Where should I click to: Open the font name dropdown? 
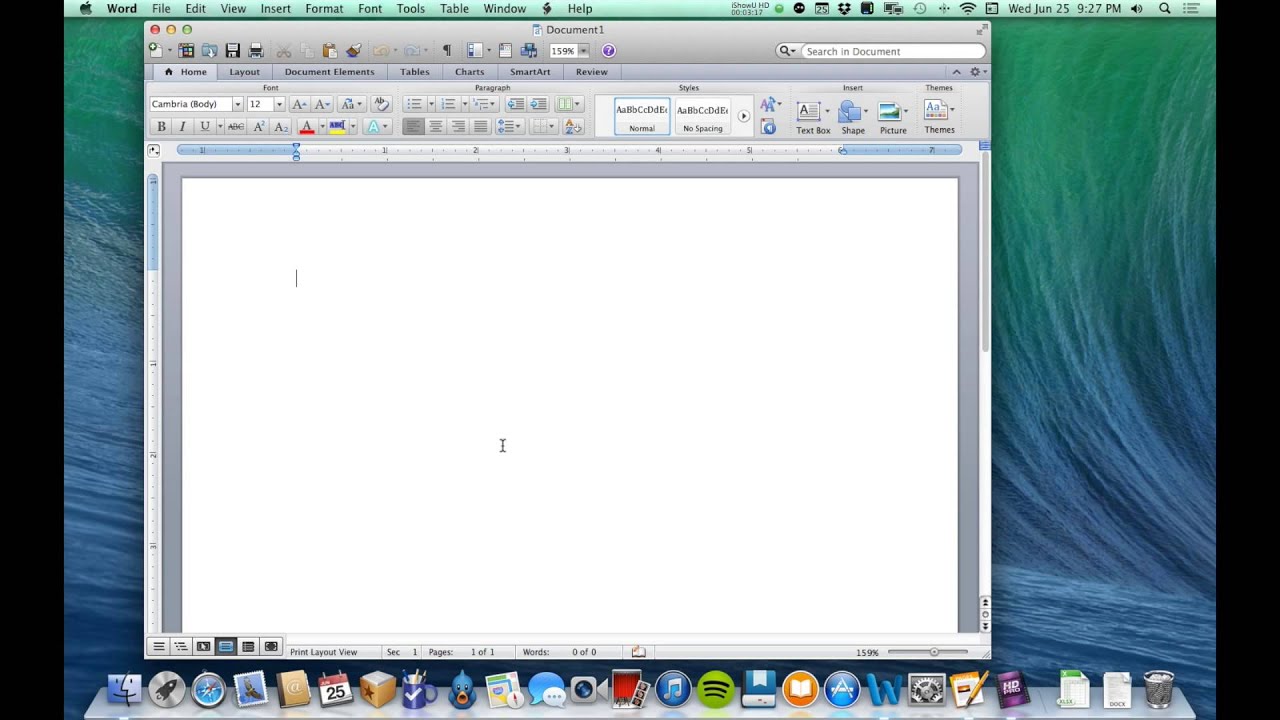(237, 104)
